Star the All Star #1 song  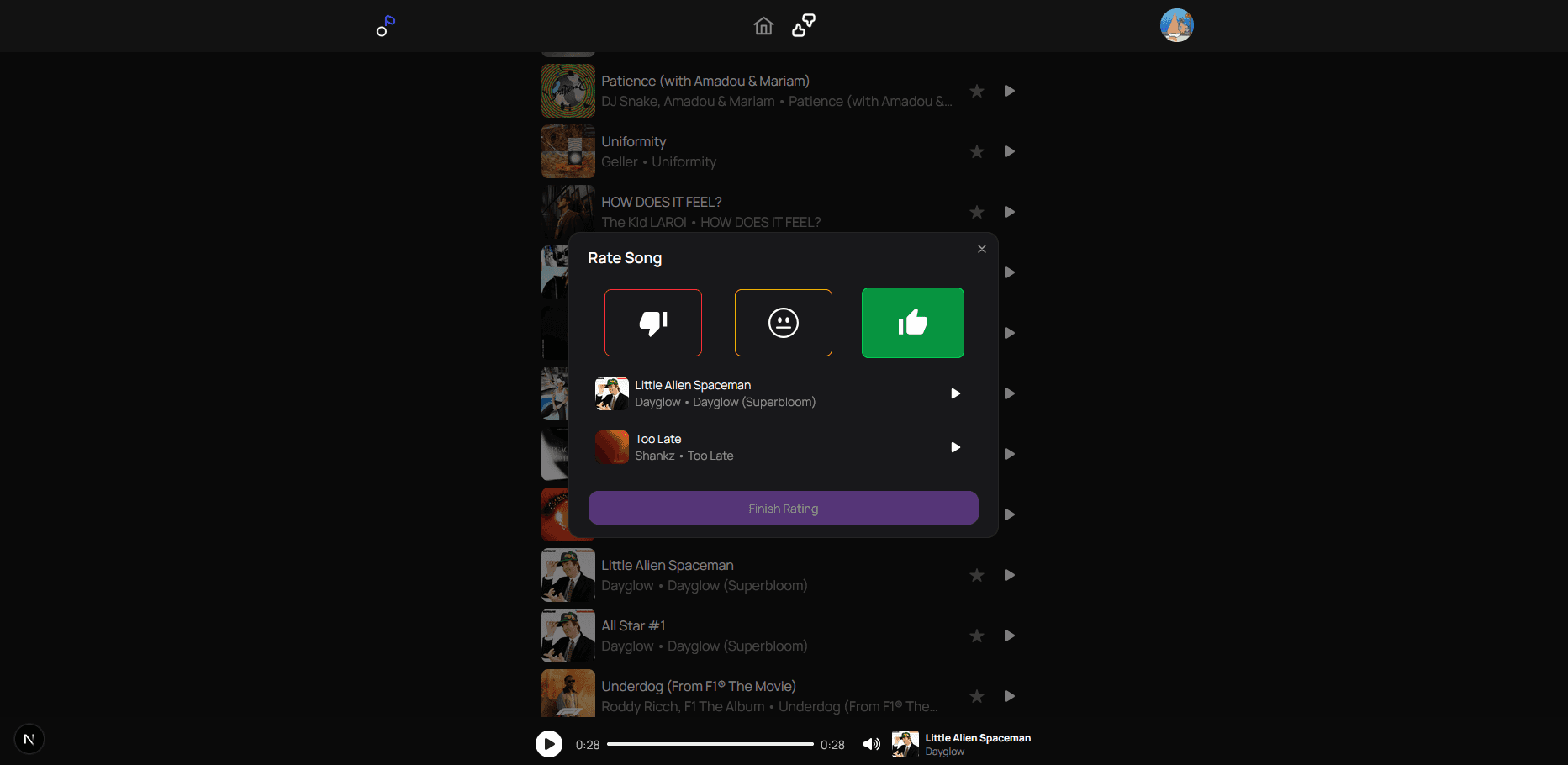tap(977, 636)
